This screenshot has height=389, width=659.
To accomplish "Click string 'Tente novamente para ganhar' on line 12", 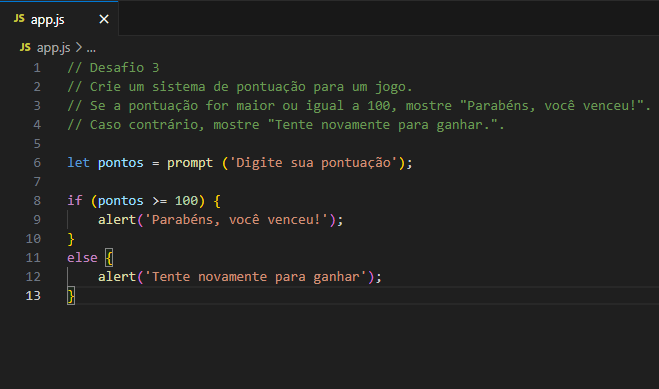I will (x=256, y=277).
